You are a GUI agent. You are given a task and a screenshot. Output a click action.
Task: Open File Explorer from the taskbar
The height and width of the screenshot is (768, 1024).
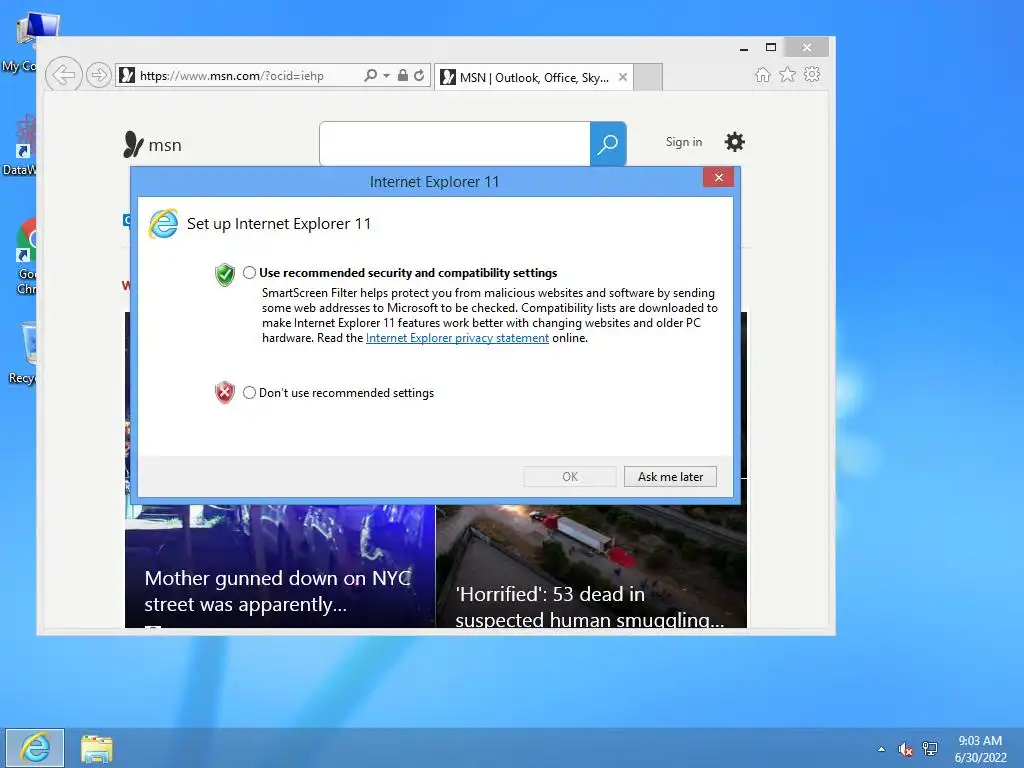pyautogui.click(x=97, y=748)
